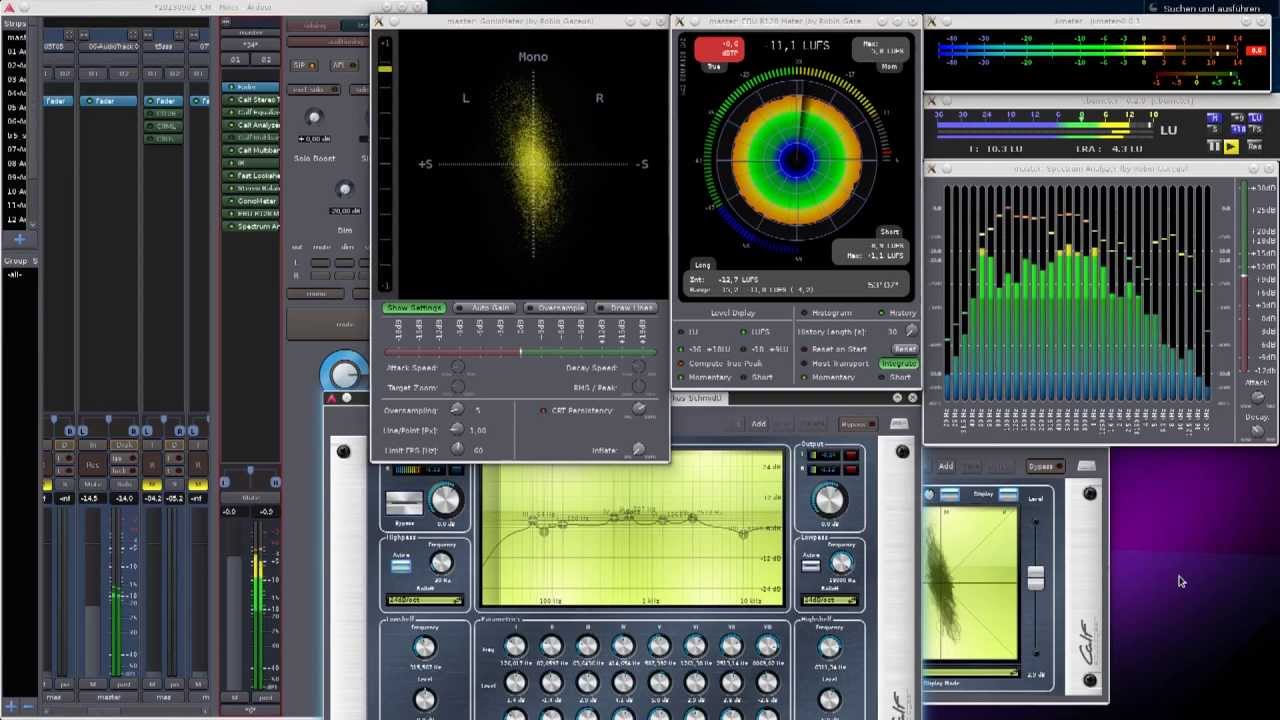This screenshot has width=1280, height=720.
Task: Click the Oversampling knob
Action: (457, 410)
